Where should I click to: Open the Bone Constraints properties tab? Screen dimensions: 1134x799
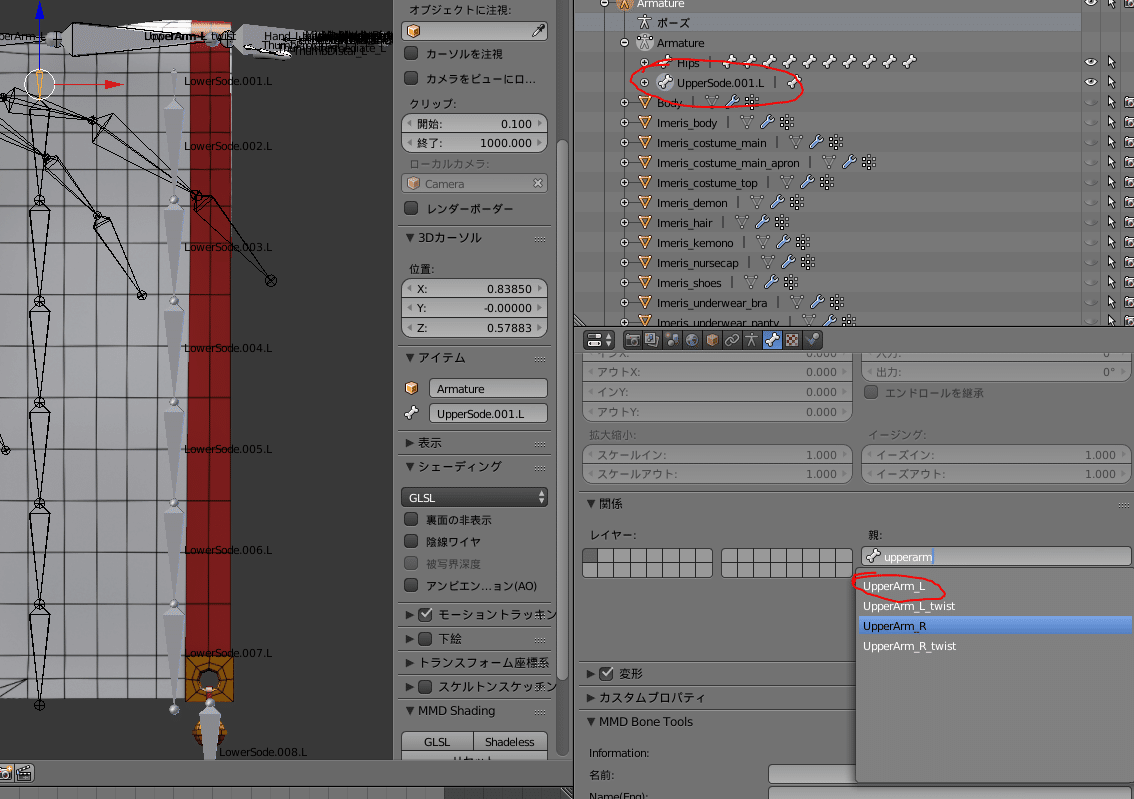point(813,340)
